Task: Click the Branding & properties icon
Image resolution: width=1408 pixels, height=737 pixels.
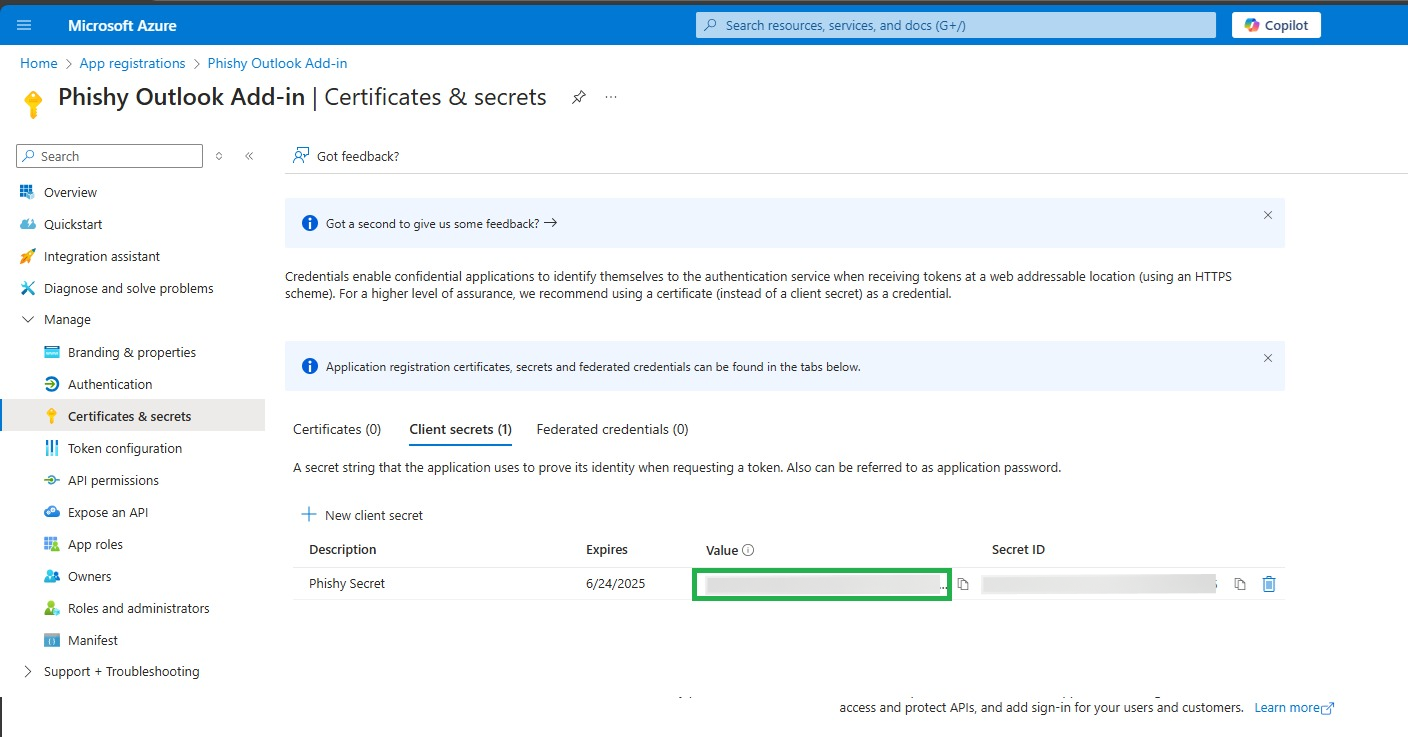Action: click(x=52, y=352)
